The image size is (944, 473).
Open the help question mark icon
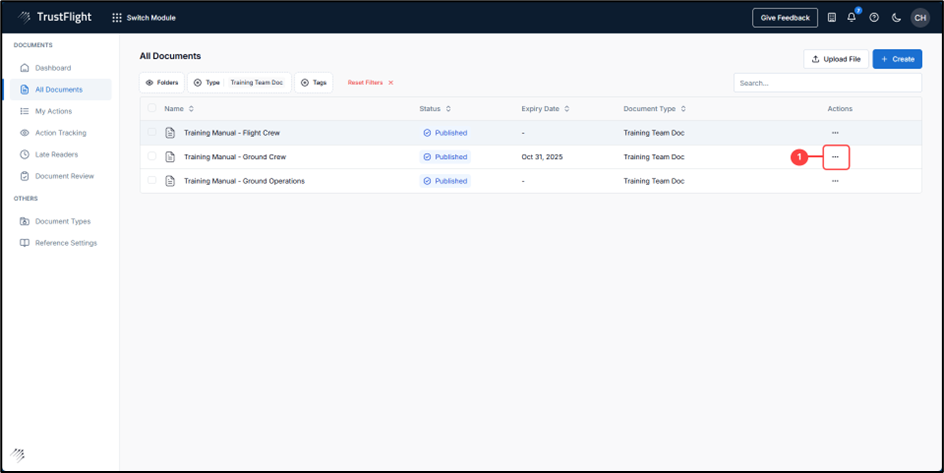coord(874,17)
